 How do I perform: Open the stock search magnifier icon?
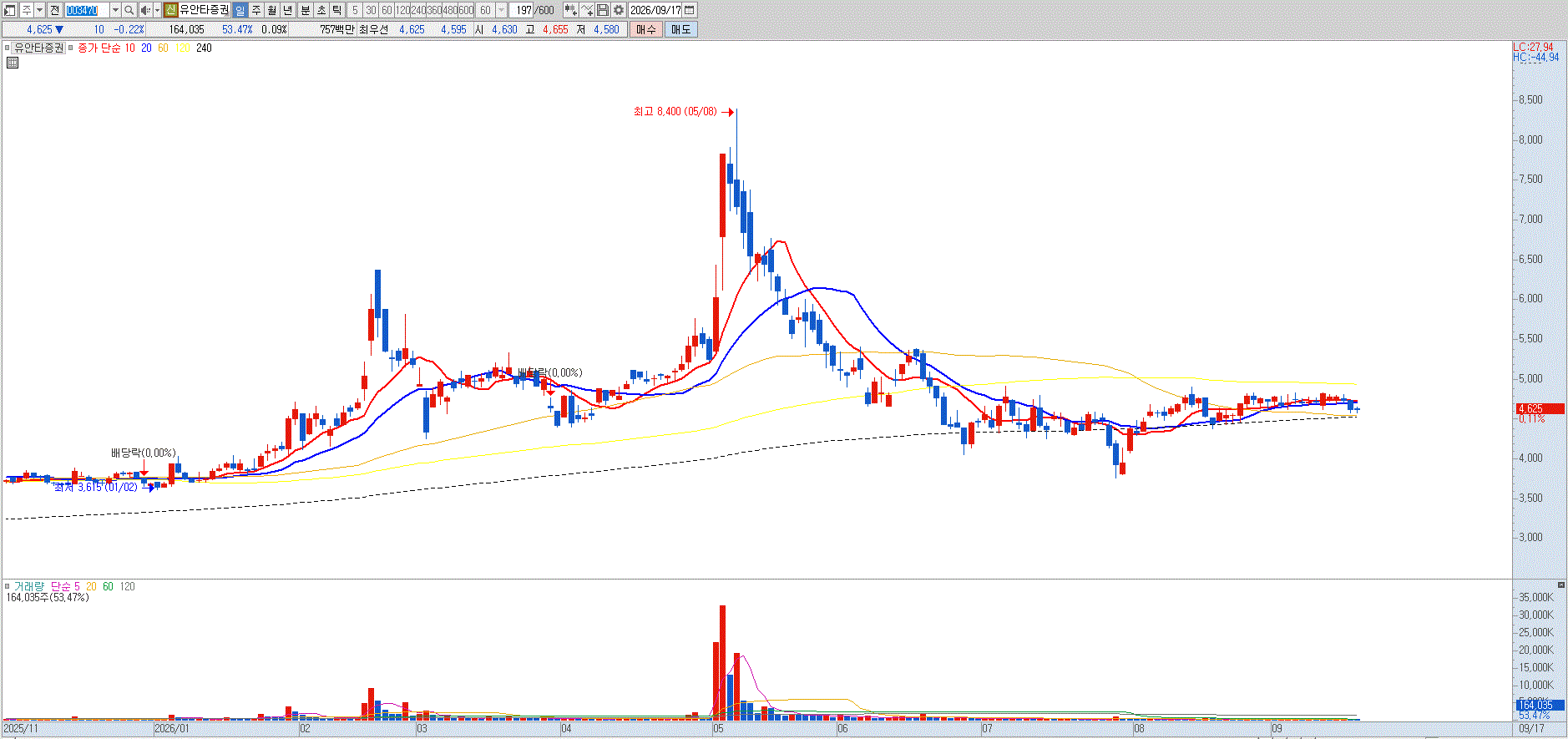(129, 10)
